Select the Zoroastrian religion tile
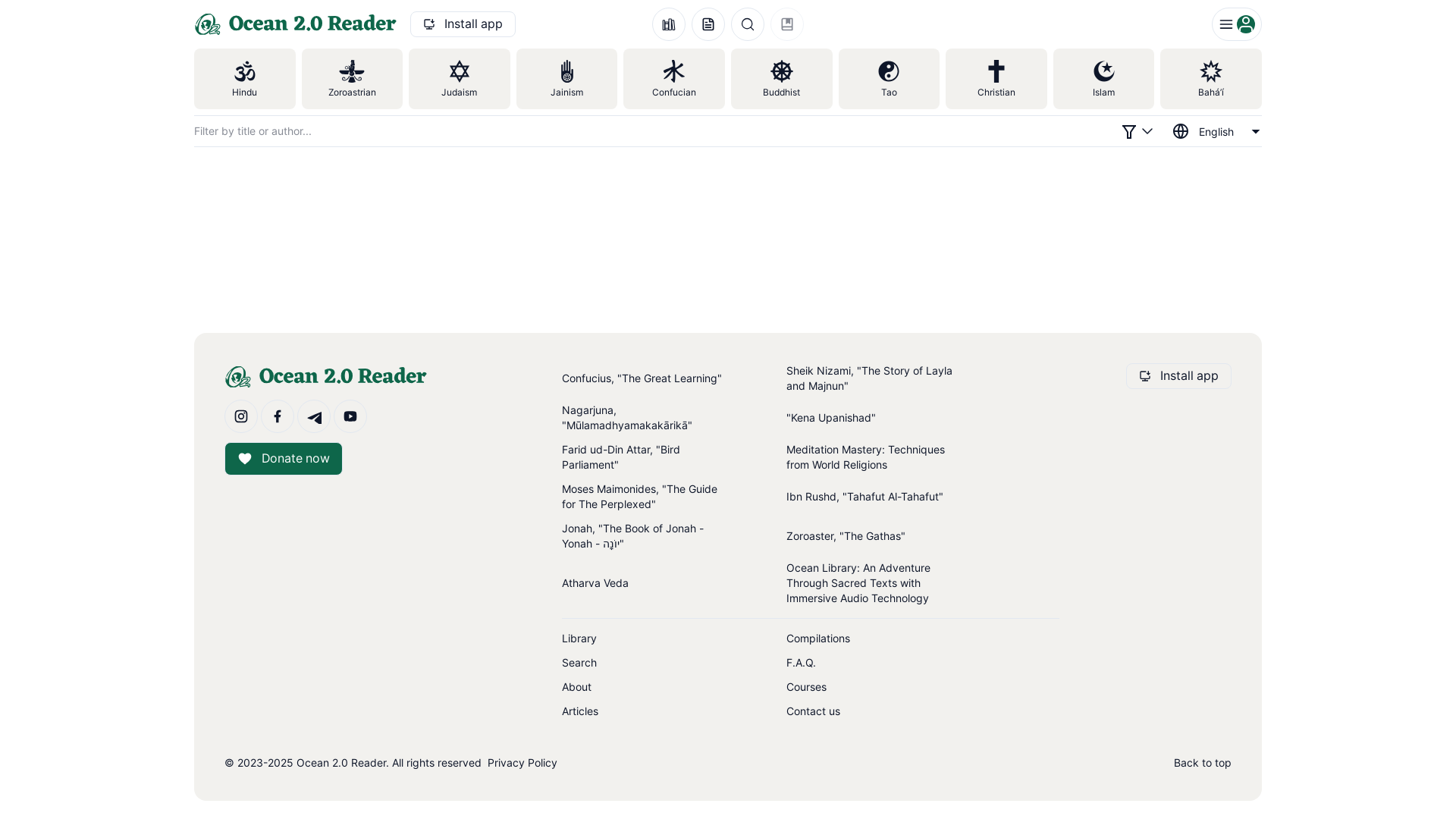The height and width of the screenshot is (819, 1456). point(352,79)
